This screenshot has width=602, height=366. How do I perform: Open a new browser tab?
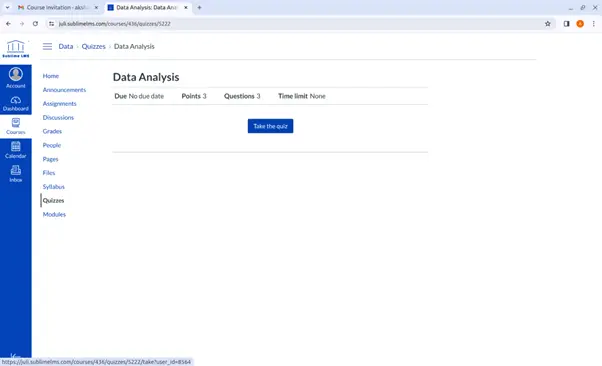pyautogui.click(x=199, y=7)
